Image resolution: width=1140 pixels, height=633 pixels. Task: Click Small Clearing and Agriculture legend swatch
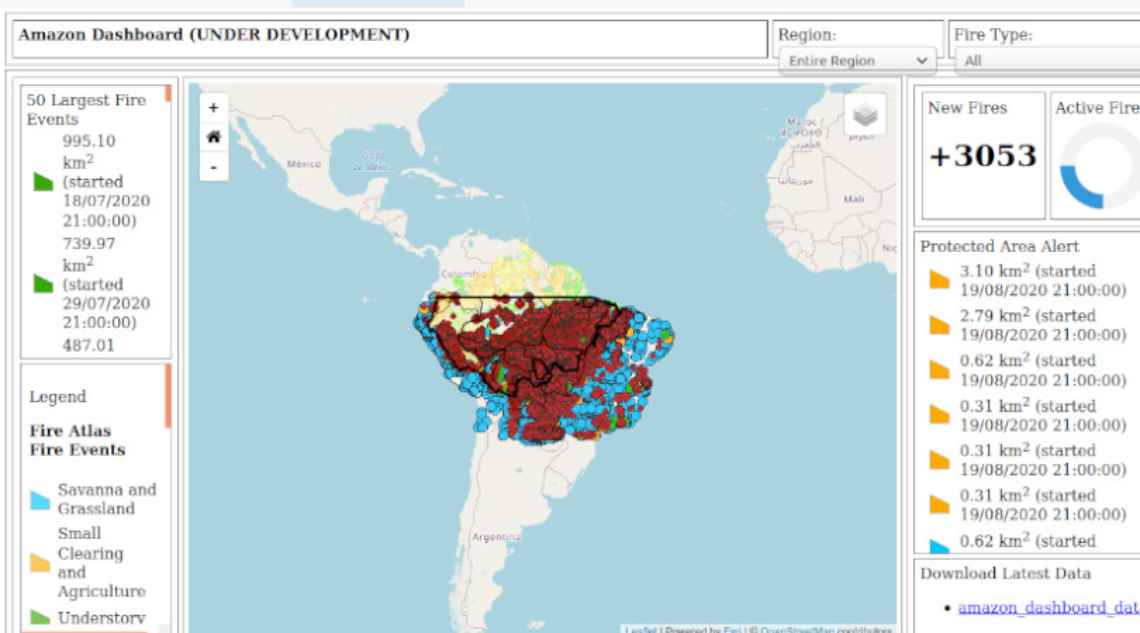coord(40,562)
